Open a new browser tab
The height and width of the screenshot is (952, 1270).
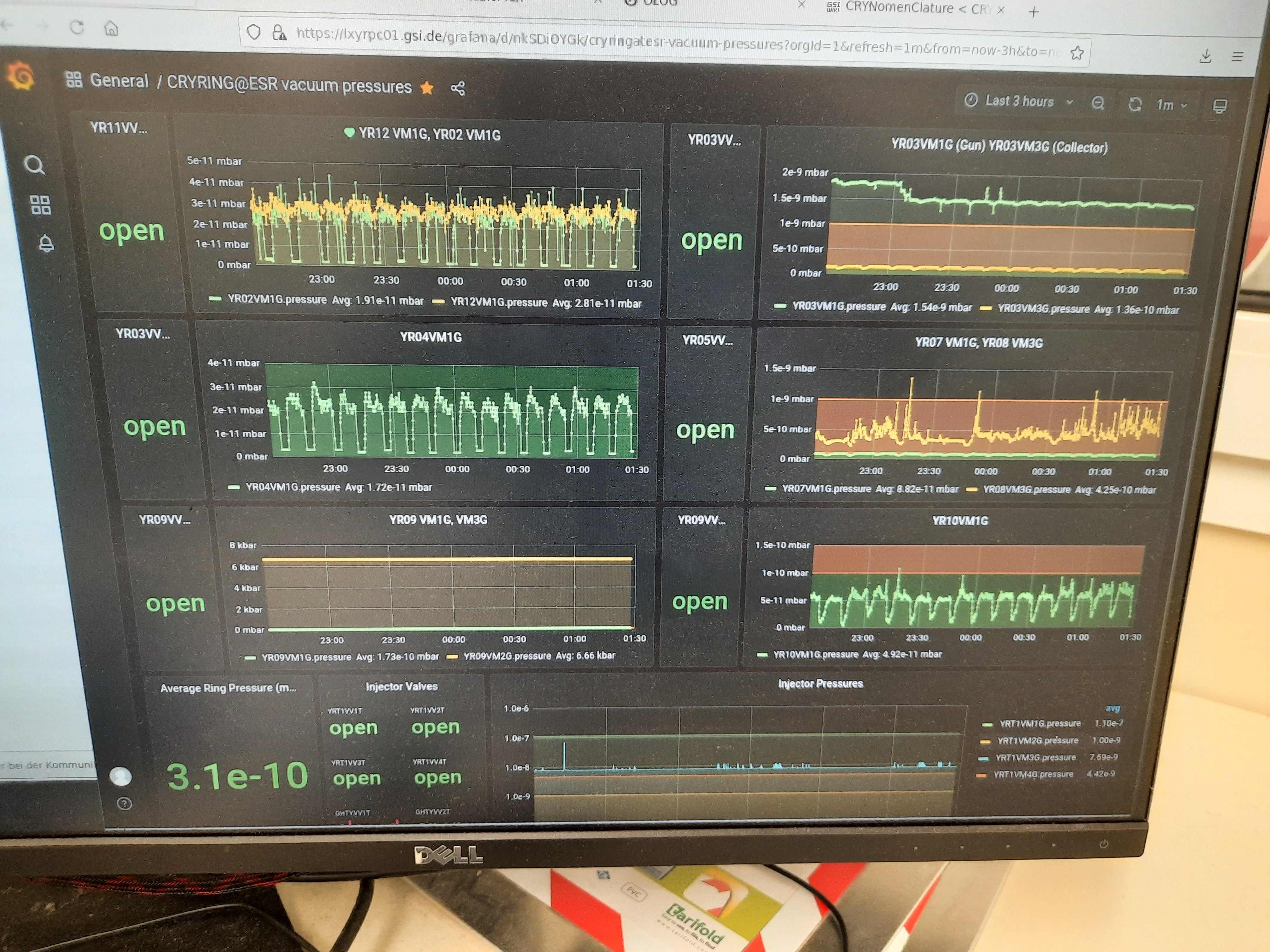1033,11
